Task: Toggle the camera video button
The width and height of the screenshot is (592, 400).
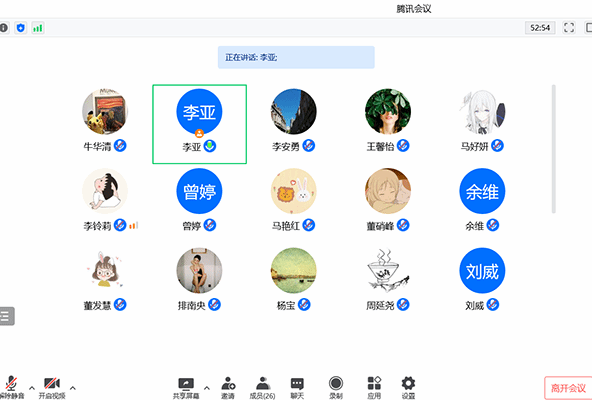Action: point(52,388)
